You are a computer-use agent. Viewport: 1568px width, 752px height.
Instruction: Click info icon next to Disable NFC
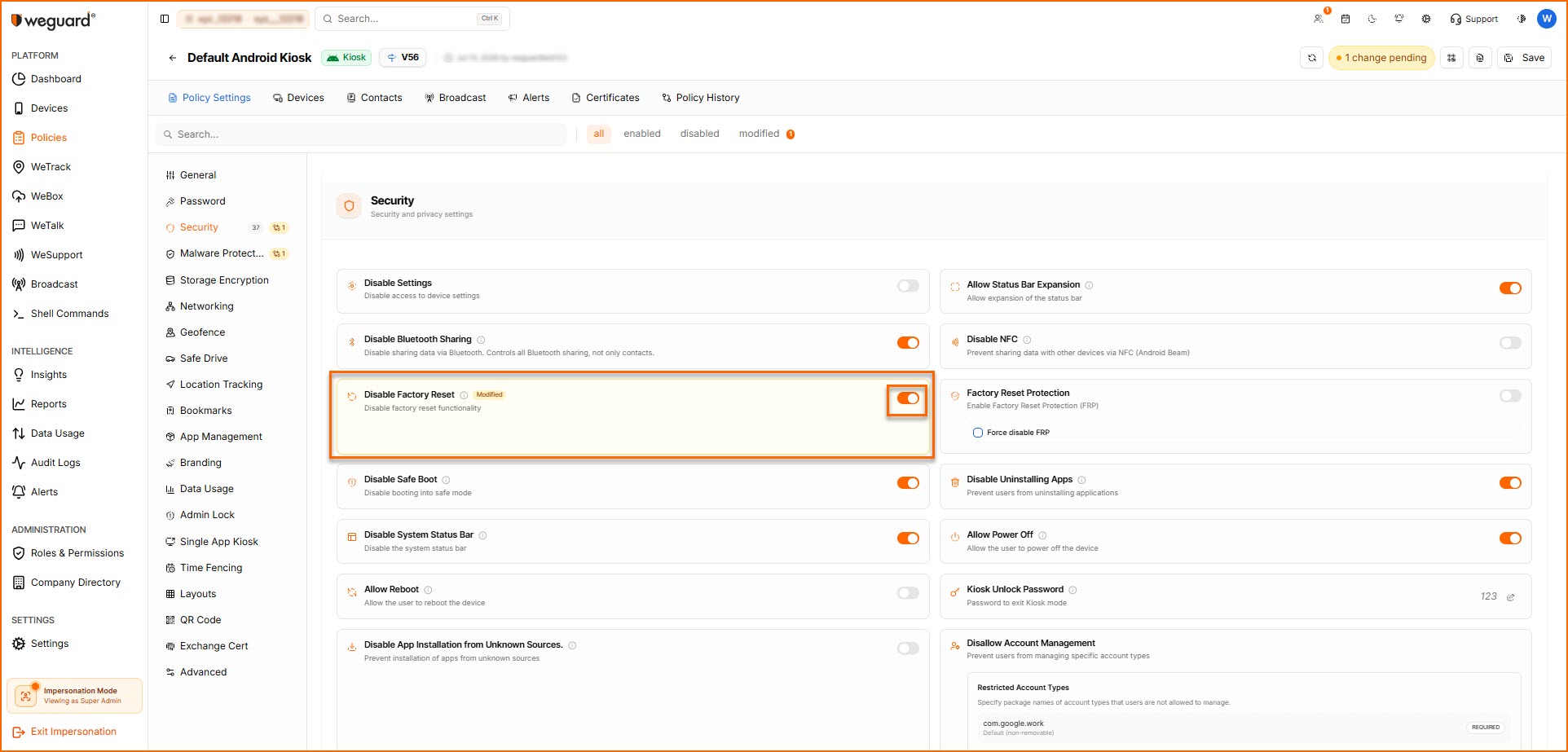(x=1027, y=340)
